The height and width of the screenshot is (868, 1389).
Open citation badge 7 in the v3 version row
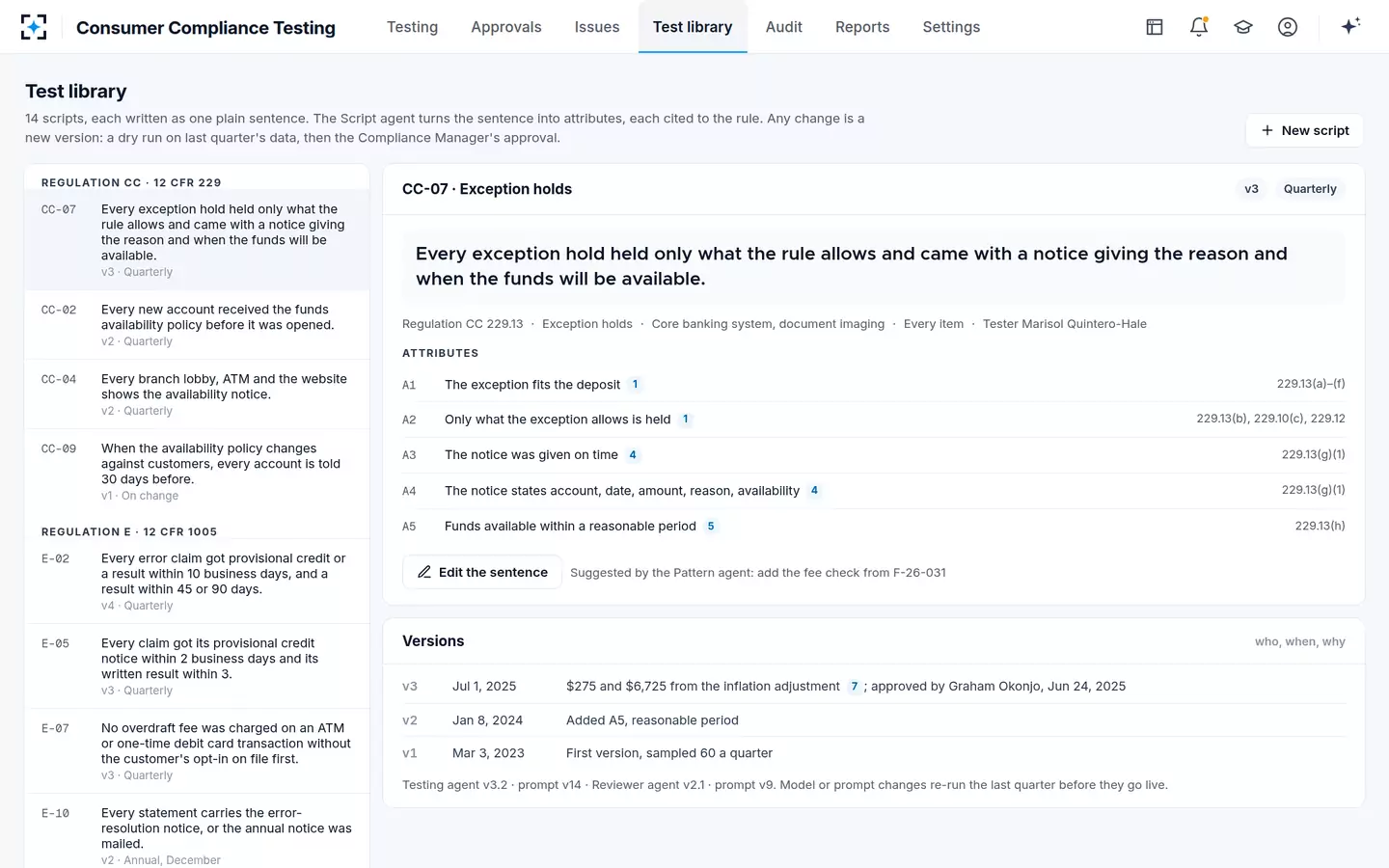[x=855, y=687]
